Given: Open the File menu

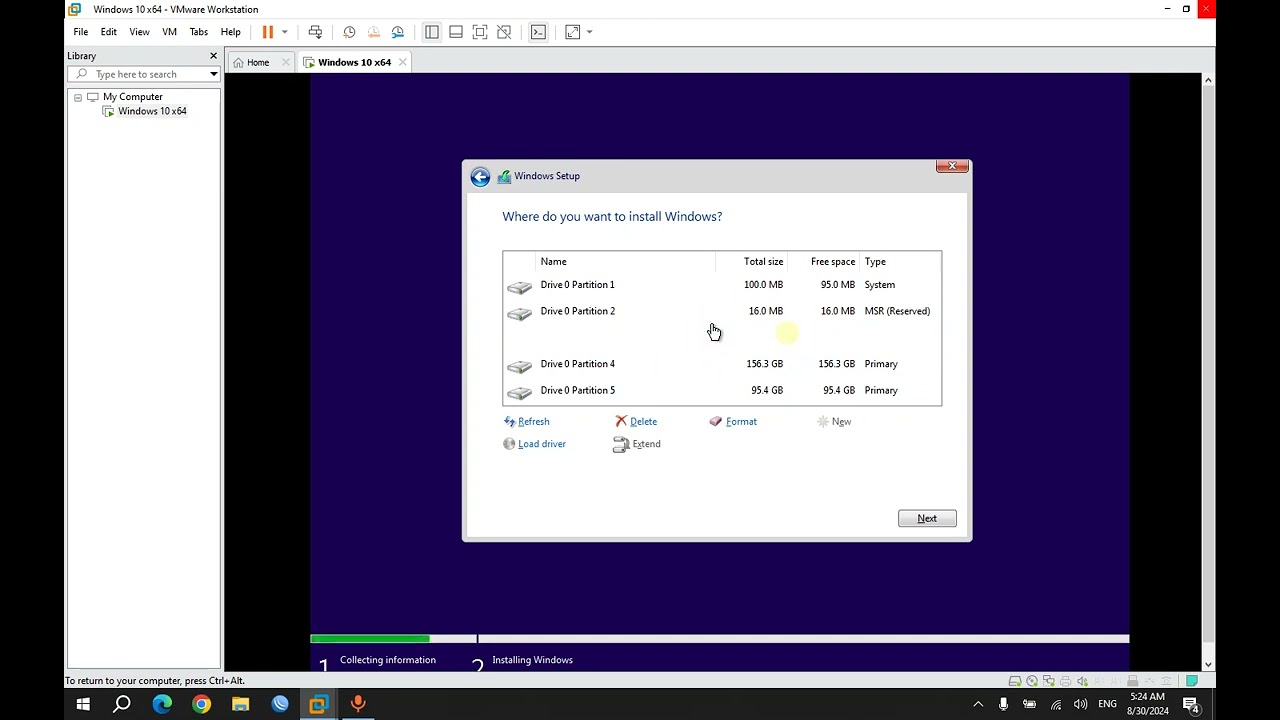Looking at the screenshot, I should click(x=81, y=32).
